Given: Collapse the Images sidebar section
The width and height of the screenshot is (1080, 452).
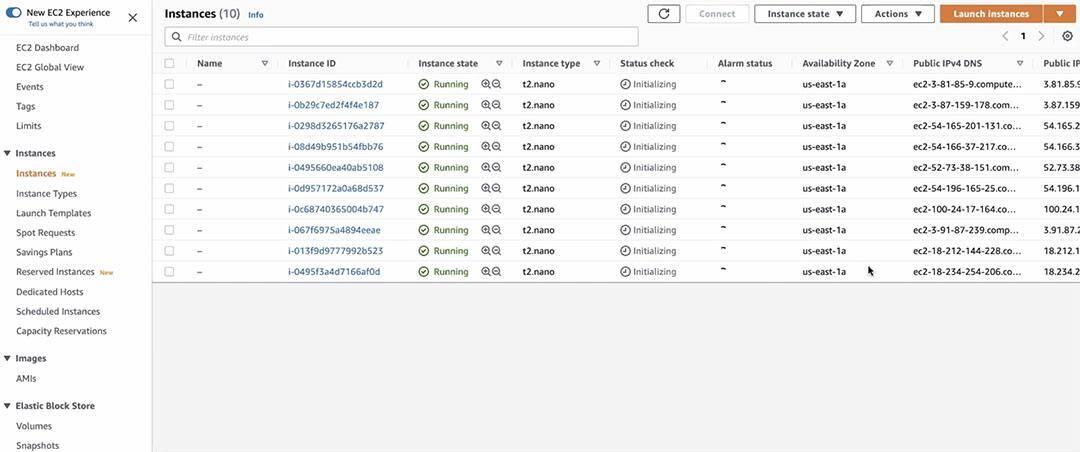Looking at the screenshot, I should coord(7,358).
